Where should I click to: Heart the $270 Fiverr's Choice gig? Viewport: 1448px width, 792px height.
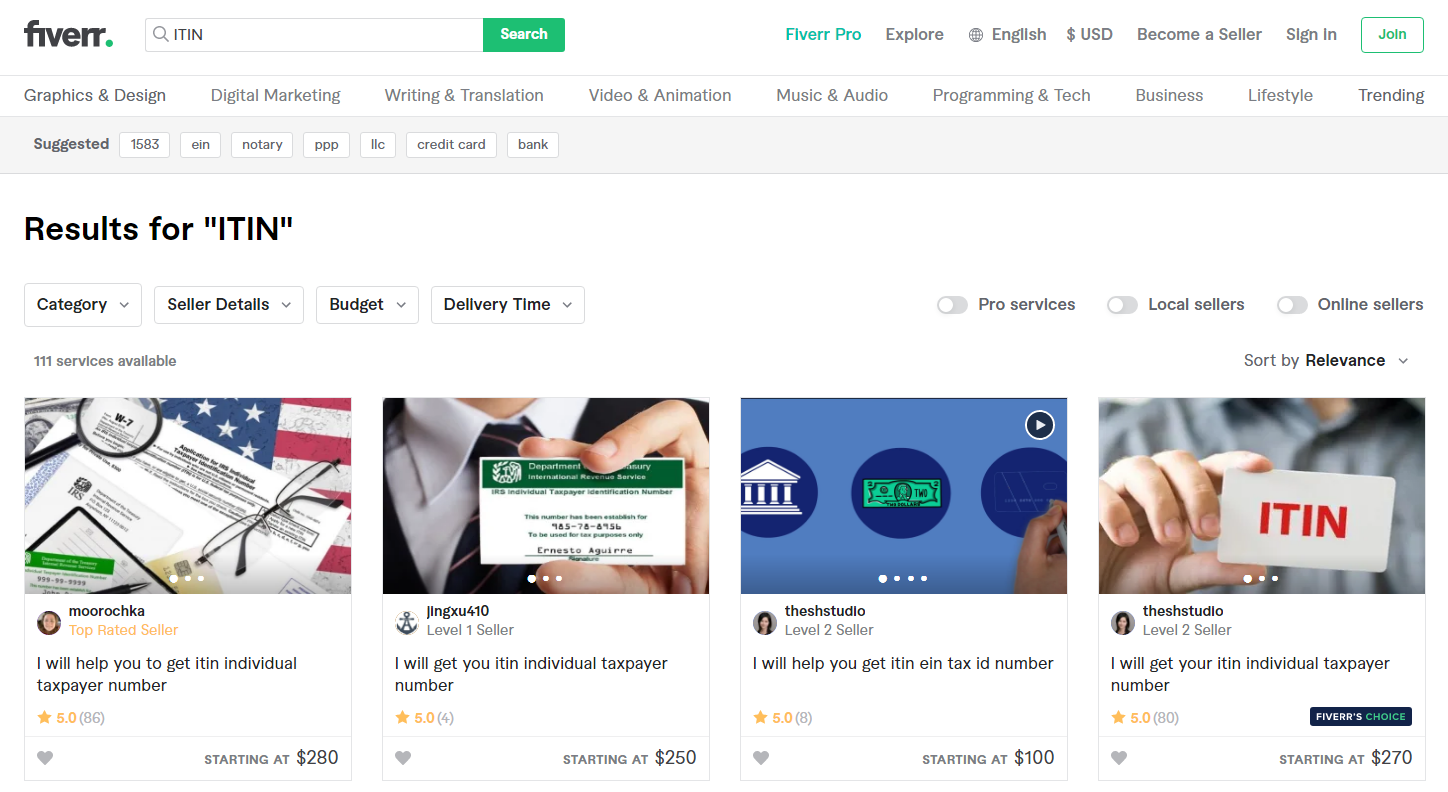point(1119,758)
